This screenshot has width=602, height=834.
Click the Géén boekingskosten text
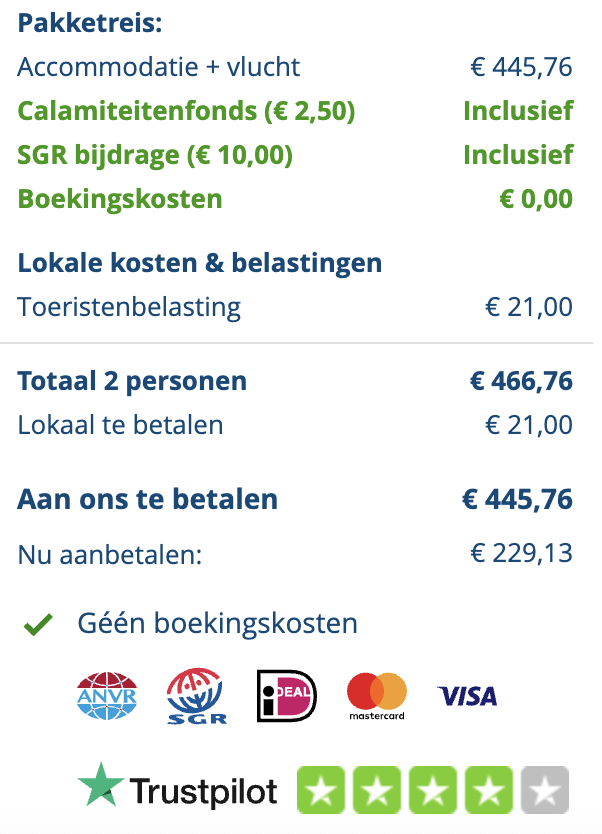(x=217, y=624)
